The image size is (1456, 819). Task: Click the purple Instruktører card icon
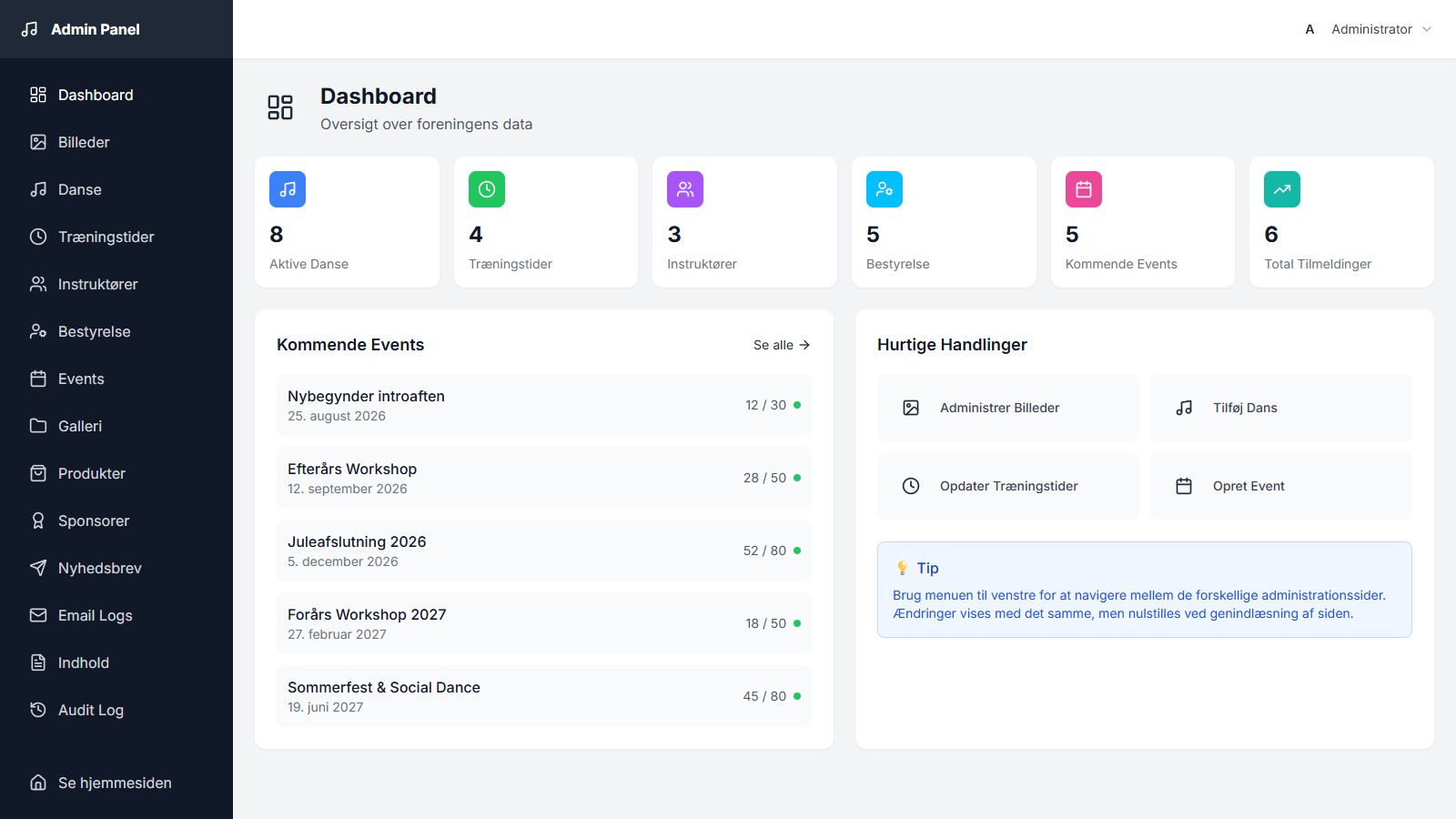tap(685, 189)
